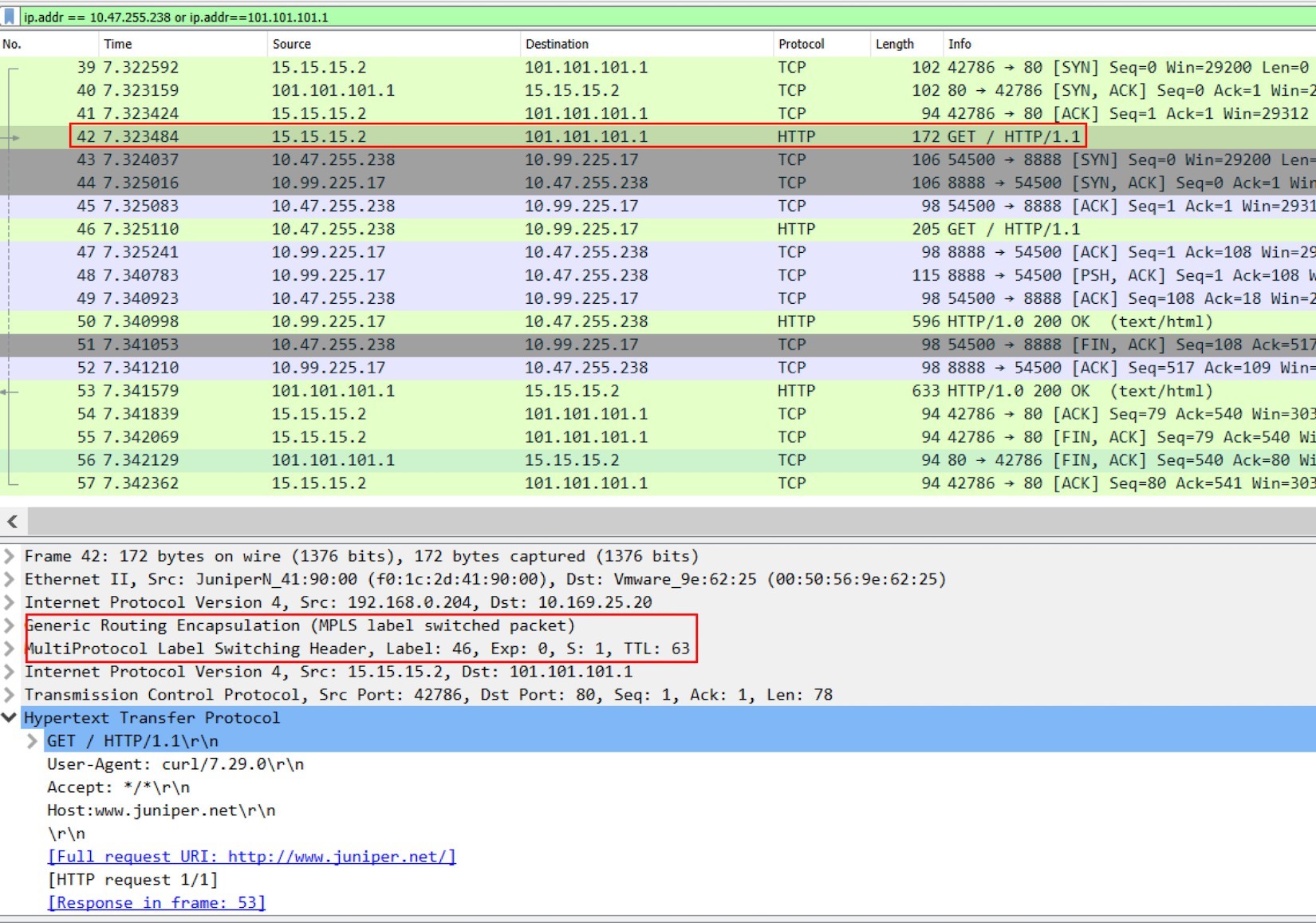Select packet 56 FIN, ACK row
This screenshot has width=1316, height=923.
[x=658, y=461]
